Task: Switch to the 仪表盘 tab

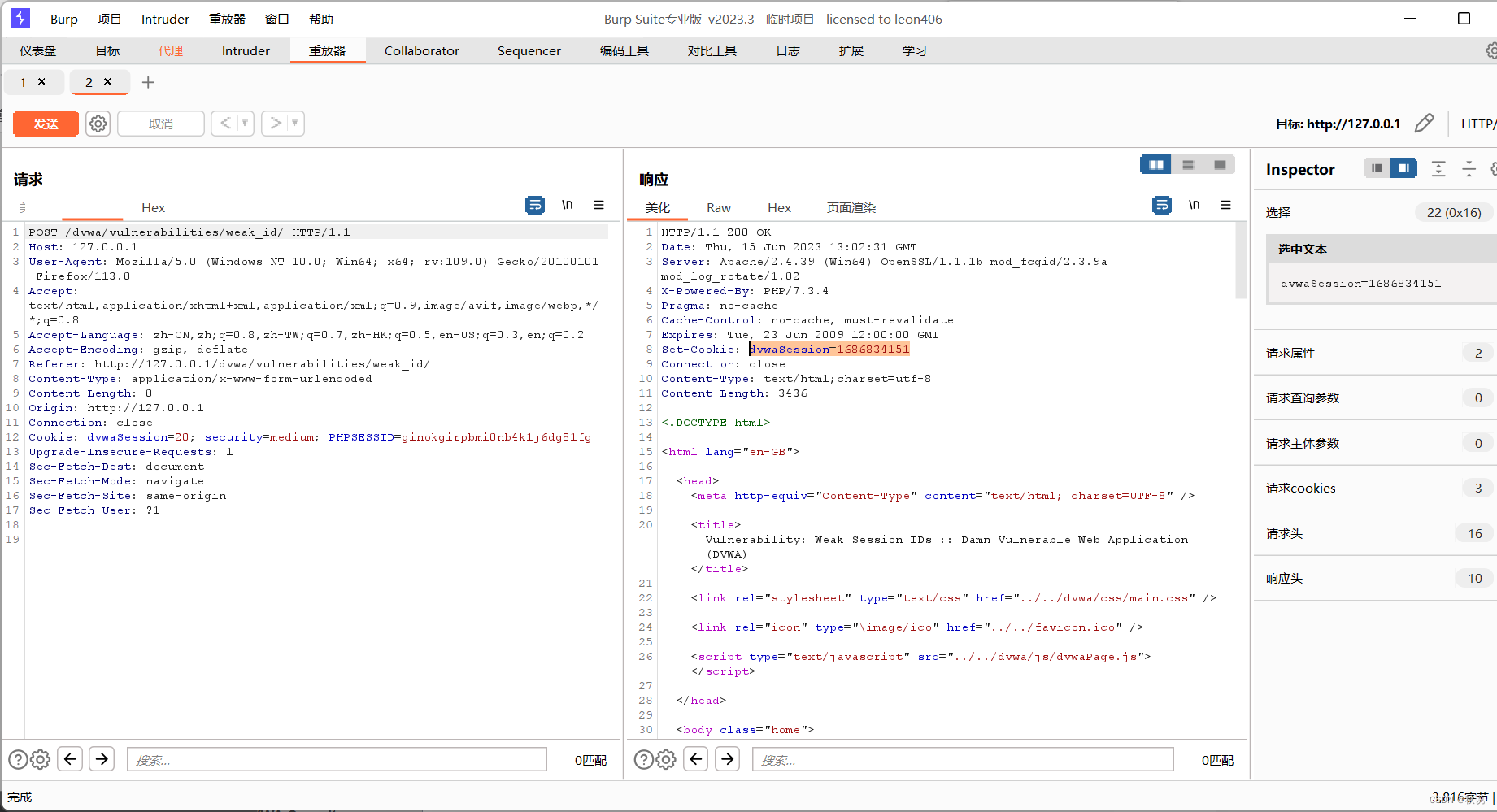Action: pyautogui.click(x=38, y=50)
